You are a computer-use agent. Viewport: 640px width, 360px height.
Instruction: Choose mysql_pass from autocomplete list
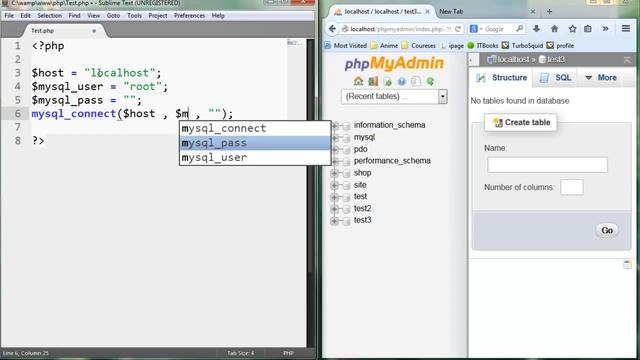(255, 143)
